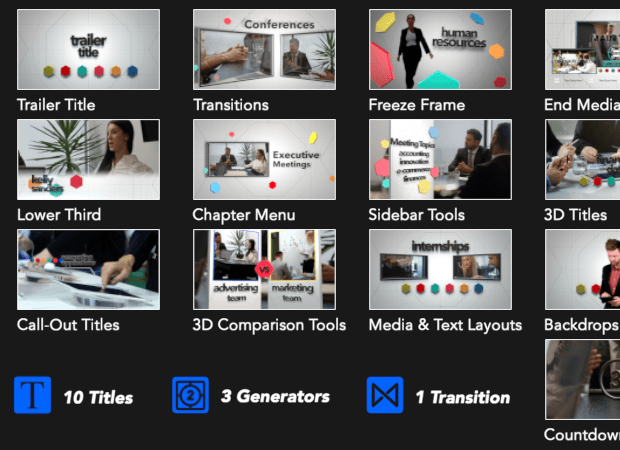The image size is (620, 450).
Task: Click the '3 Generators' label
Action: point(275,396)
